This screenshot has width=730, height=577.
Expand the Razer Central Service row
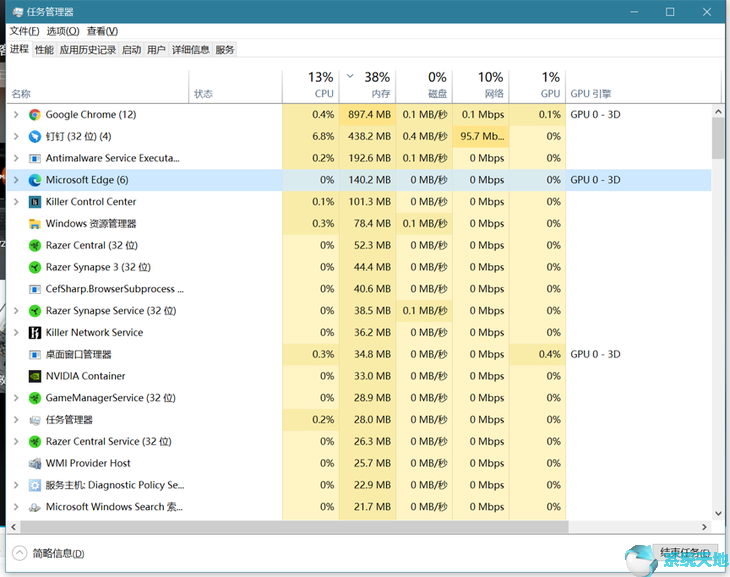pyautogui.click(x=16, y=442)
